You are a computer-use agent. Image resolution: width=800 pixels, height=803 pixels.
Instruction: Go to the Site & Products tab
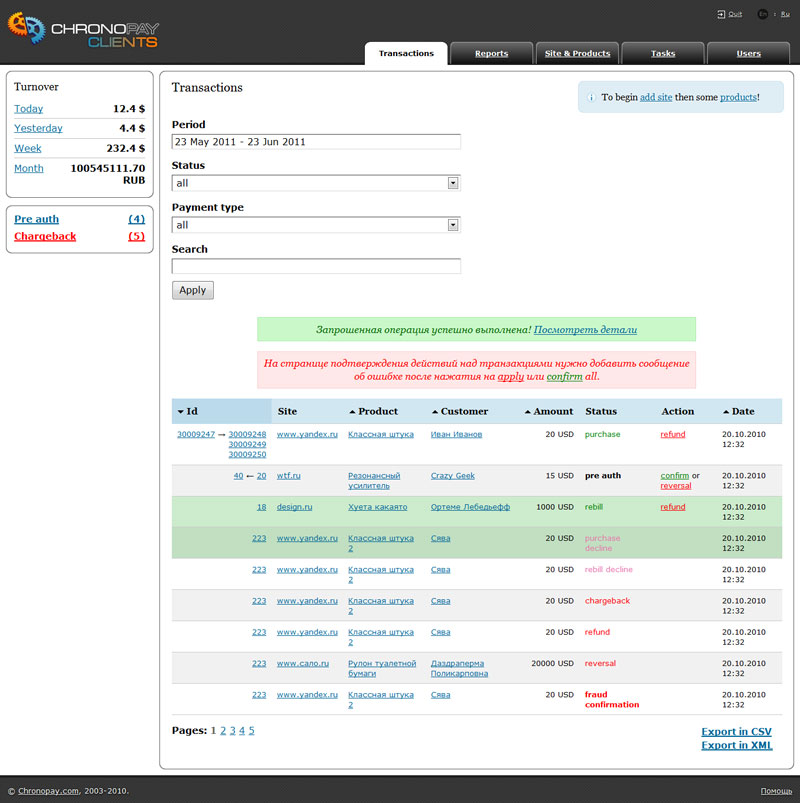tap(577, 53)
